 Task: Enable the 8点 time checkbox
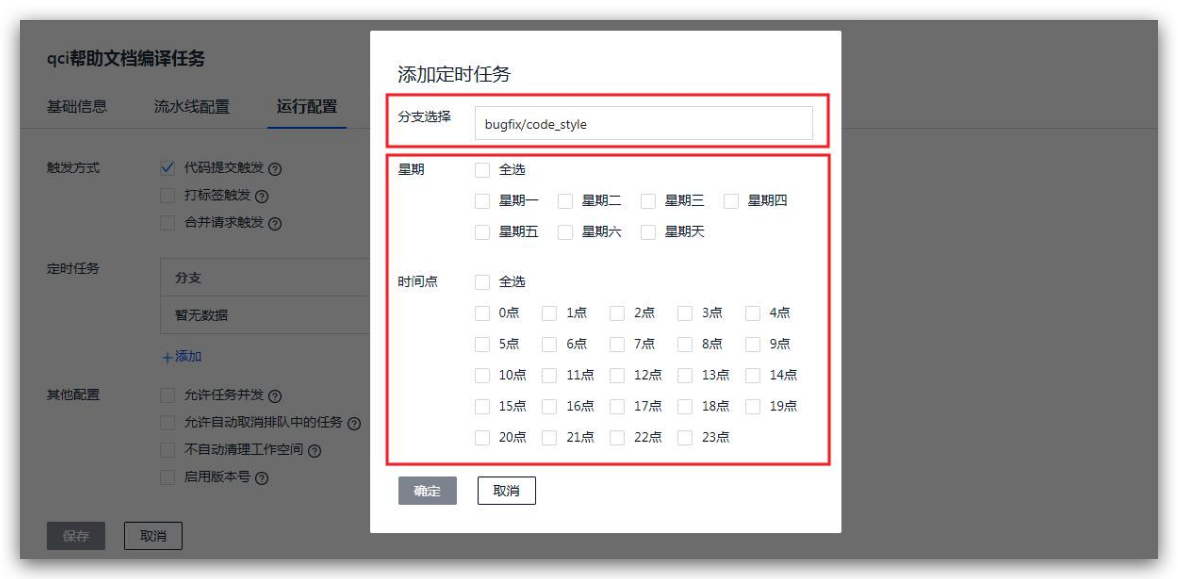pos(685,344)
